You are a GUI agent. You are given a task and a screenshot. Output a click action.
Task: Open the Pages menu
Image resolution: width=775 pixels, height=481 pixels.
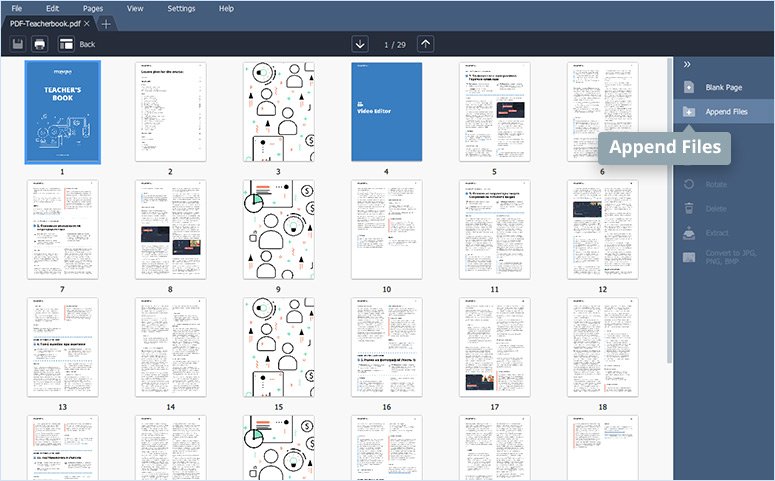coord(93,8)
